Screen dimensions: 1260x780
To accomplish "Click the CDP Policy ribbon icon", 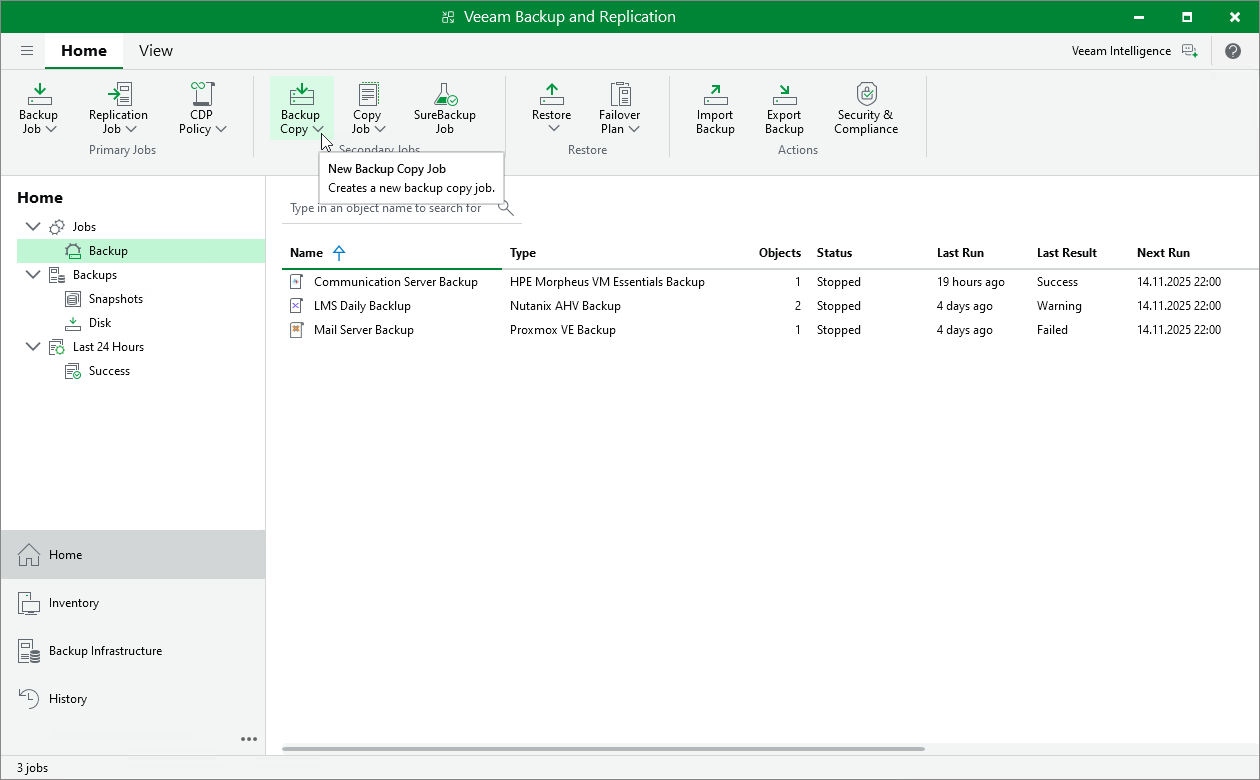I will tap(202, 94).
